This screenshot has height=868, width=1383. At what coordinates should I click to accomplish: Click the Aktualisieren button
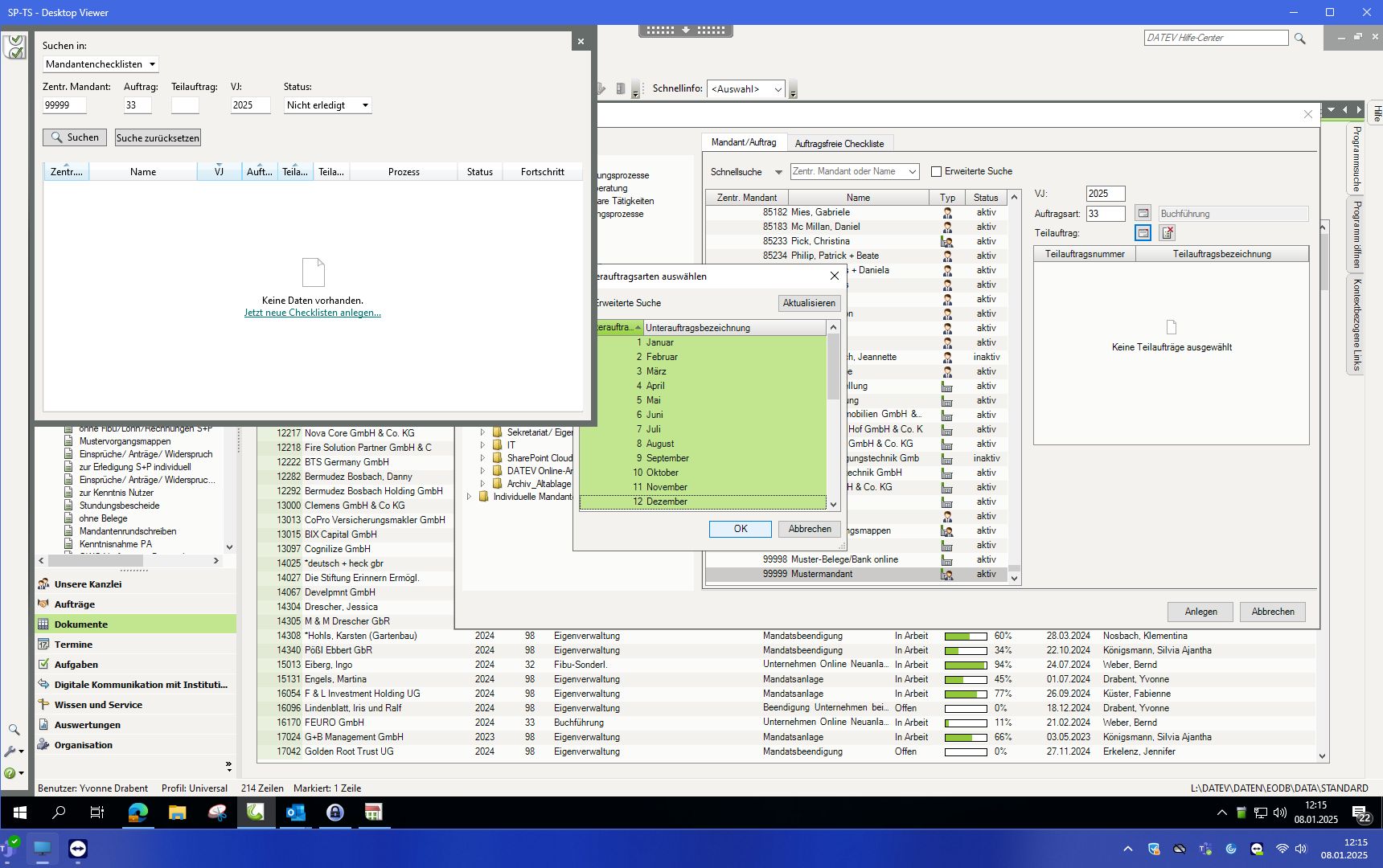[x=809, y=303]
